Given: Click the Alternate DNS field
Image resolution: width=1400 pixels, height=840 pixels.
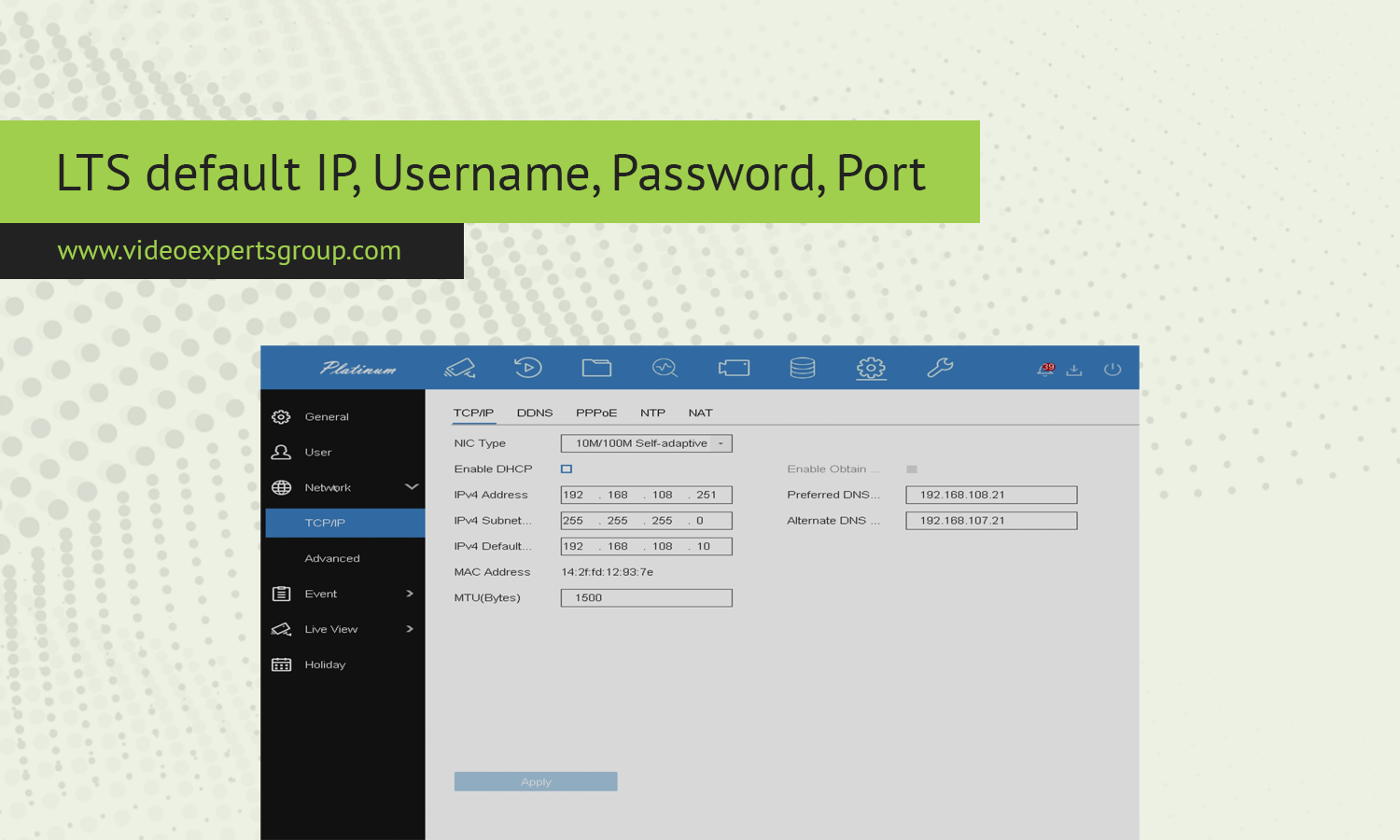Looking at the screenshot, I should (991, 521).
